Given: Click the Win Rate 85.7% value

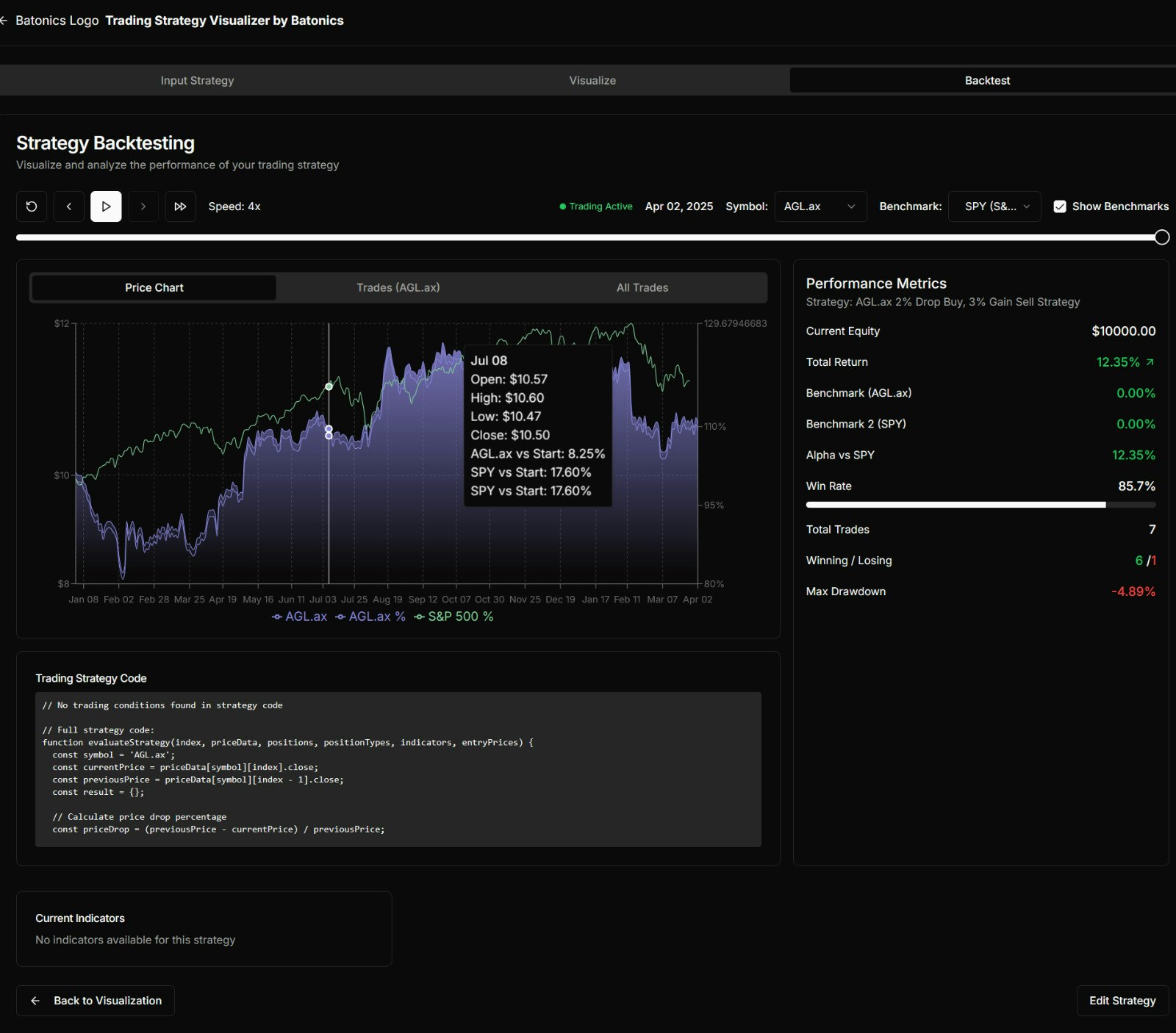Looking at the screenshot, I should pyautogui.click(x=1136, y=486).
